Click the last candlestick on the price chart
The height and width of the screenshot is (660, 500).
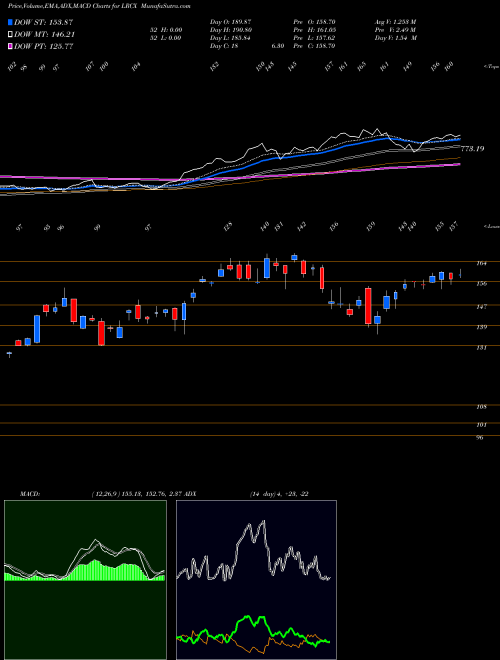tap(460, 274)
